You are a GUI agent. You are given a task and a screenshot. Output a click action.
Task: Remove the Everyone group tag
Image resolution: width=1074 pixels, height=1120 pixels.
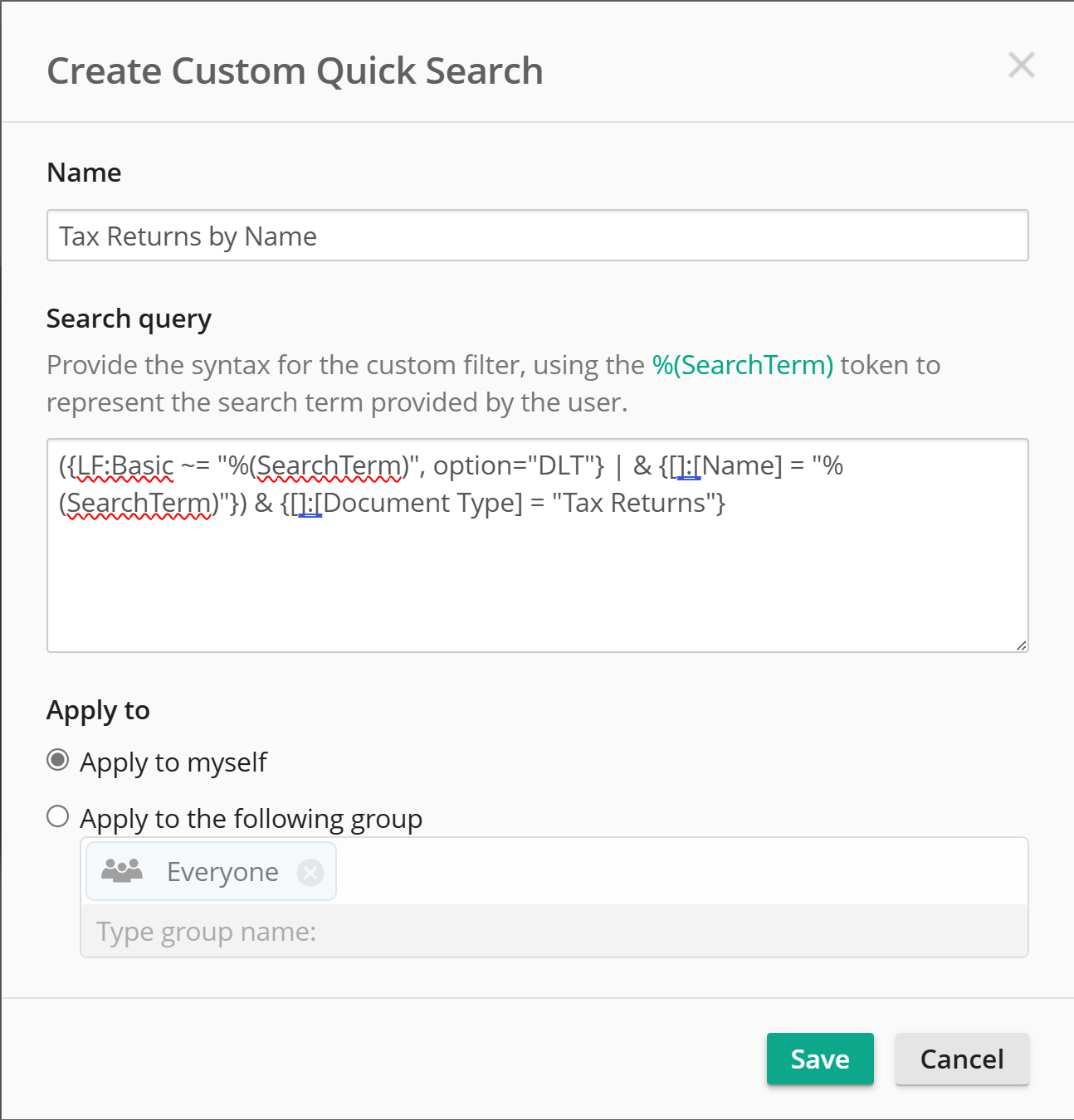310,872
